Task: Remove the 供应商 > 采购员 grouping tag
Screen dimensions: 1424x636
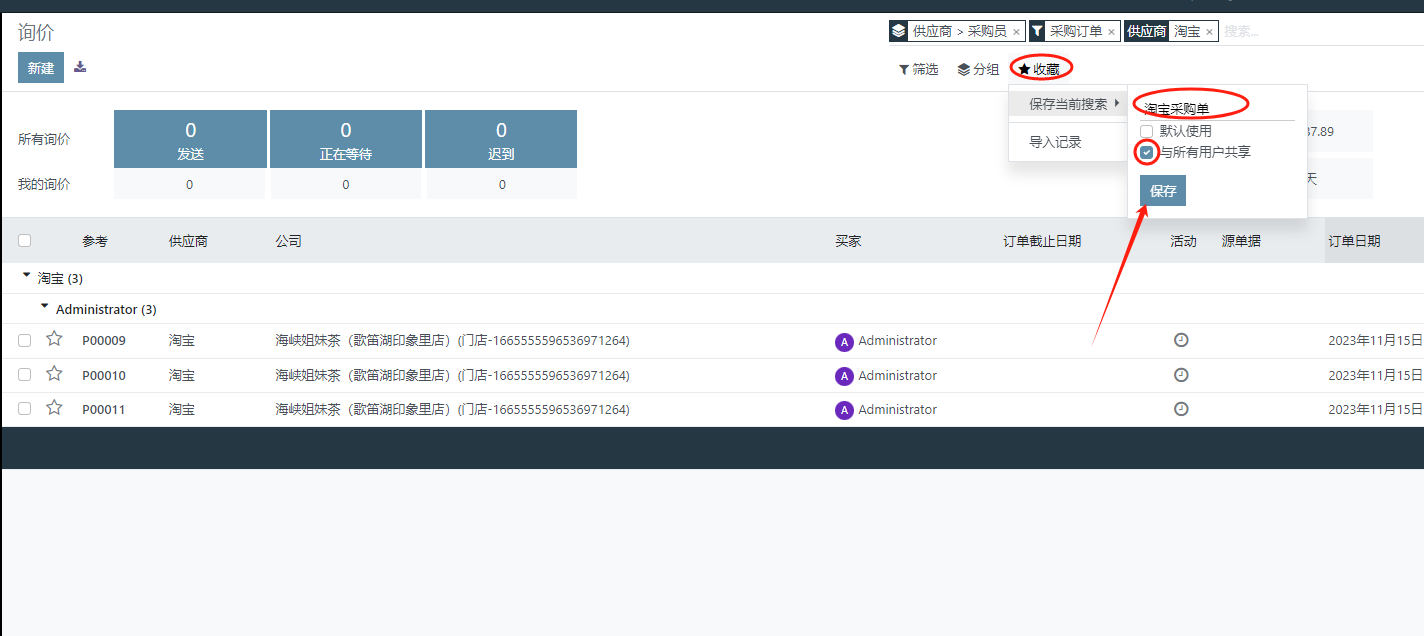Action: pos(1016,32)
